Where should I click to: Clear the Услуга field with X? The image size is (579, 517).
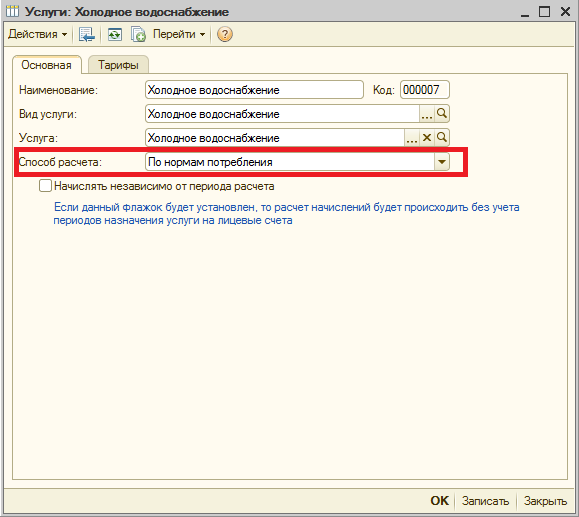(427, 138)
